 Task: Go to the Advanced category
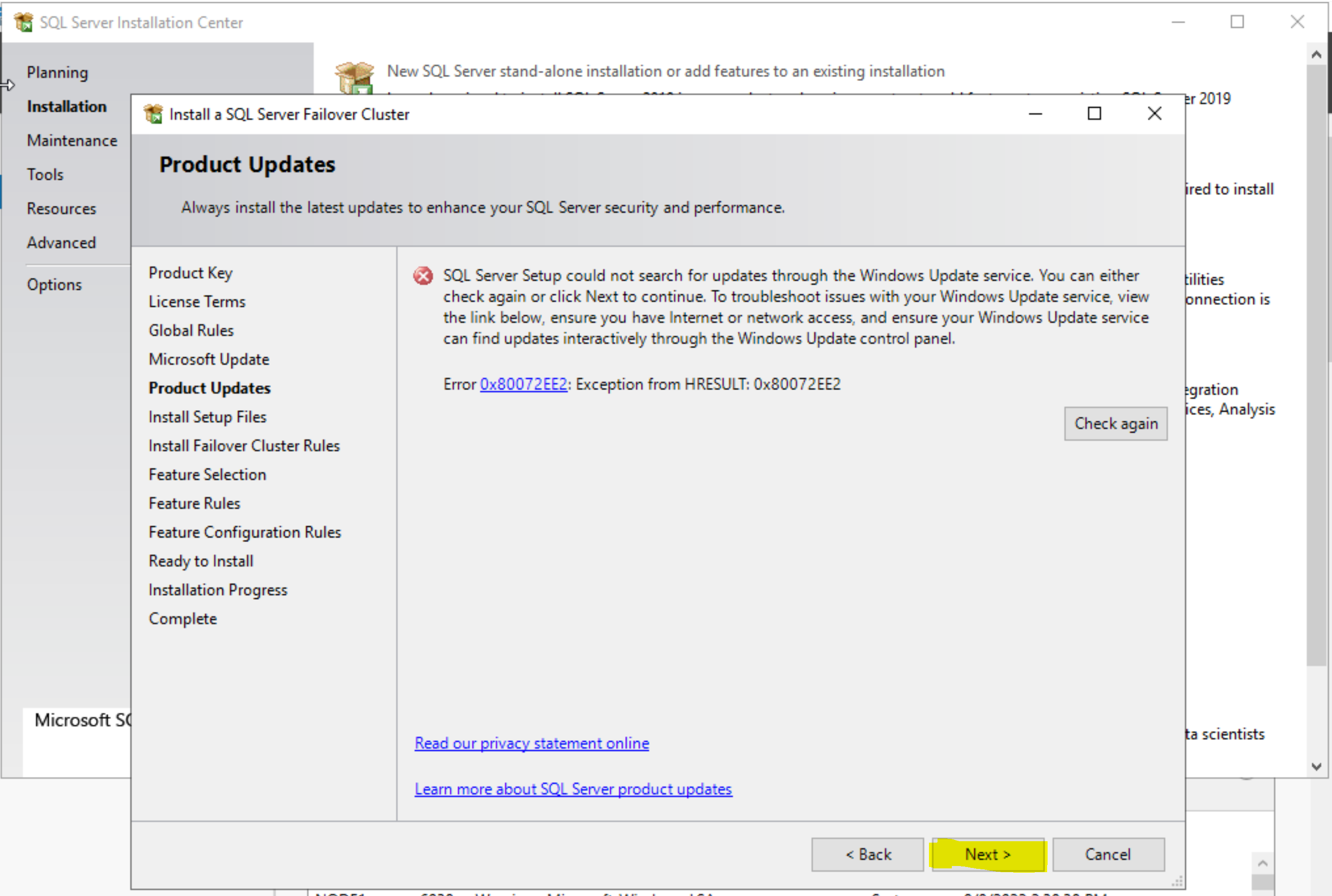(x=61, y=242)
